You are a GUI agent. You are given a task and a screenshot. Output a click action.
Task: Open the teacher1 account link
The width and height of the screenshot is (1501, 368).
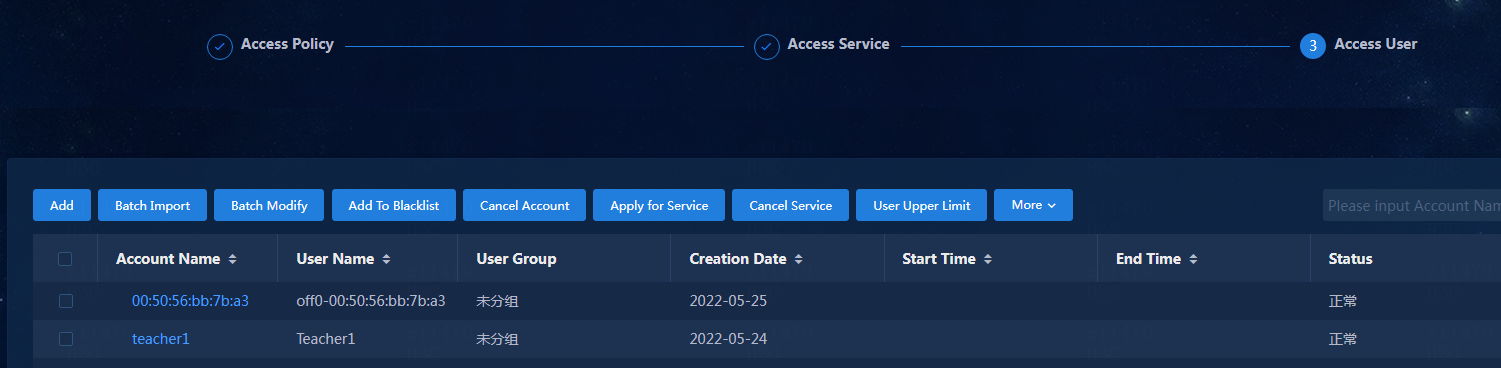(161, 339)
